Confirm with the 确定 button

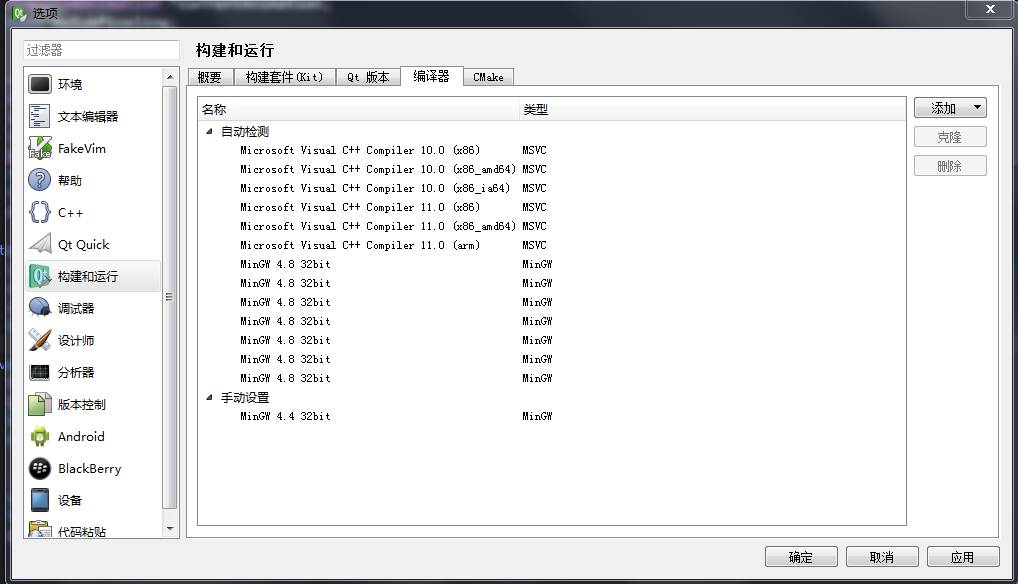(x=801, y=557)
